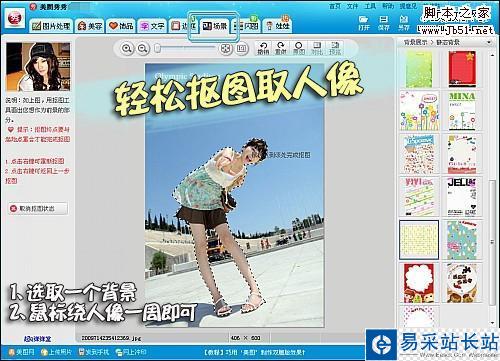The image size is (500, 361).
Task: Click the 原图 original image icon
Action: point(299,49)
